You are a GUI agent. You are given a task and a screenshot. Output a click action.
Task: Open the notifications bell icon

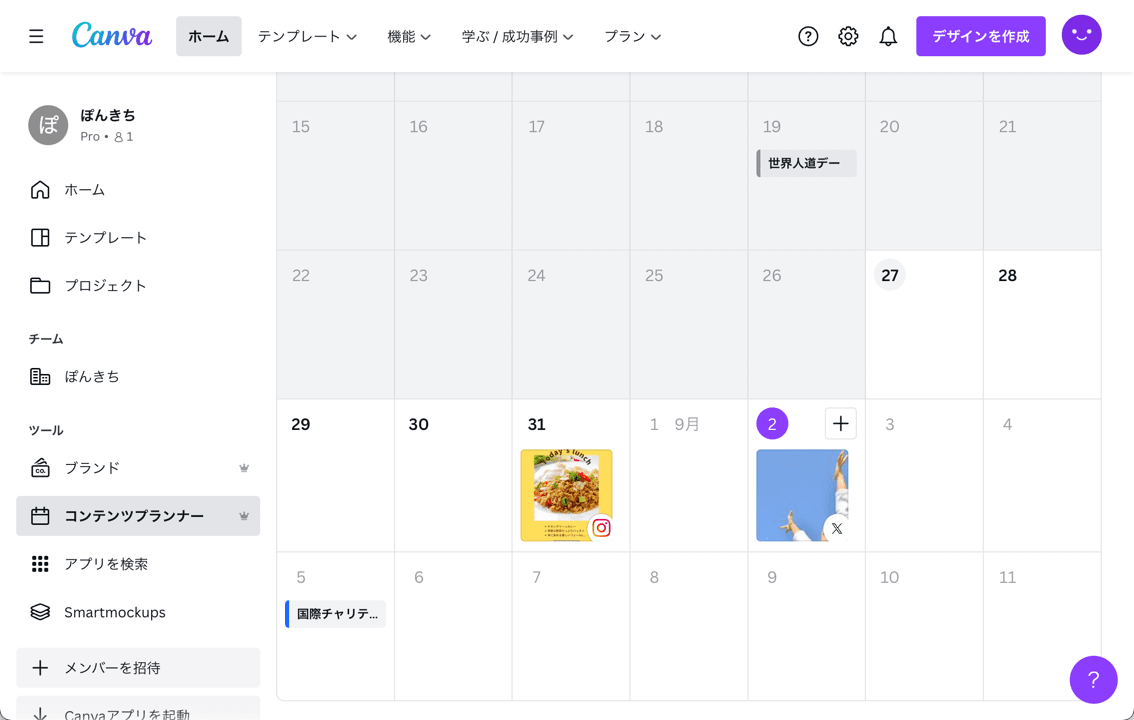[888, 36]
